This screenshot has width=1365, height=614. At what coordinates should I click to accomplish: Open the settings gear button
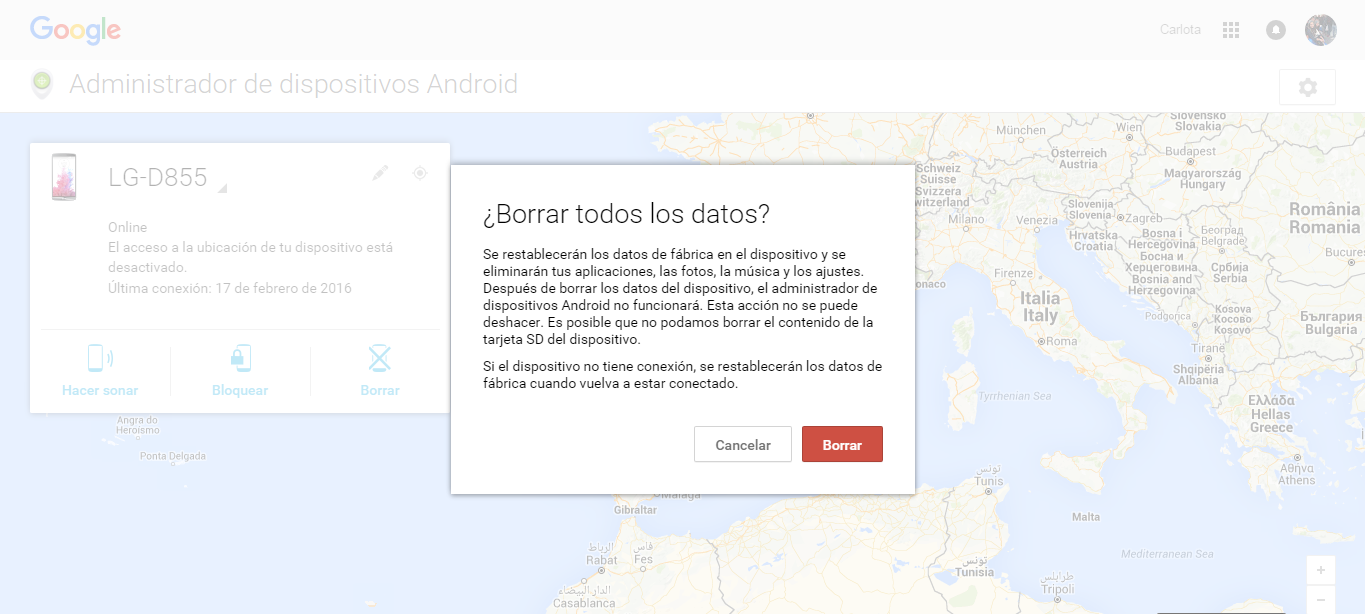click(x=1307, y=87)
